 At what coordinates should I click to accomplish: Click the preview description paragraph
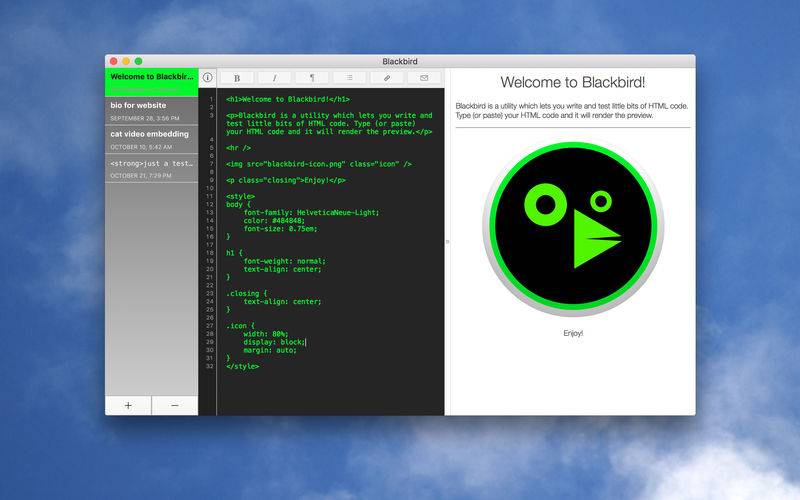(x=571, y=111)
